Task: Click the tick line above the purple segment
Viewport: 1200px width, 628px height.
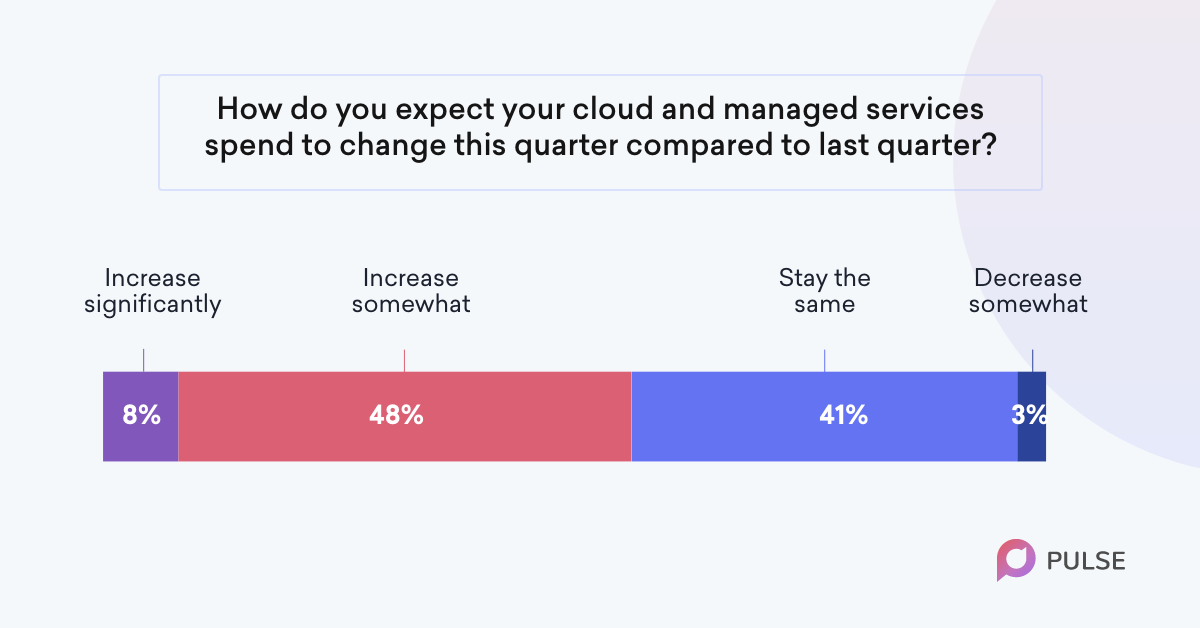Action: pos(143,360)
